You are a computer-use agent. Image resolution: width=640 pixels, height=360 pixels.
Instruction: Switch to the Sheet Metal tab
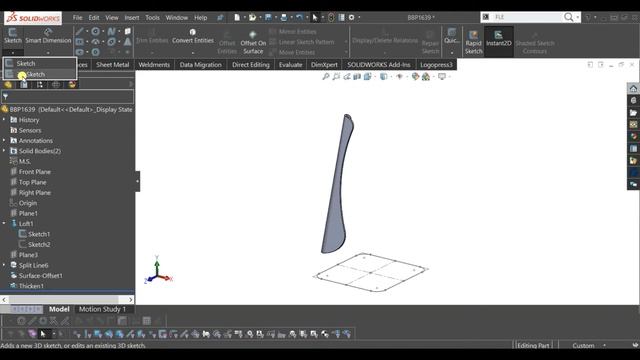click(x=113, y=64)
